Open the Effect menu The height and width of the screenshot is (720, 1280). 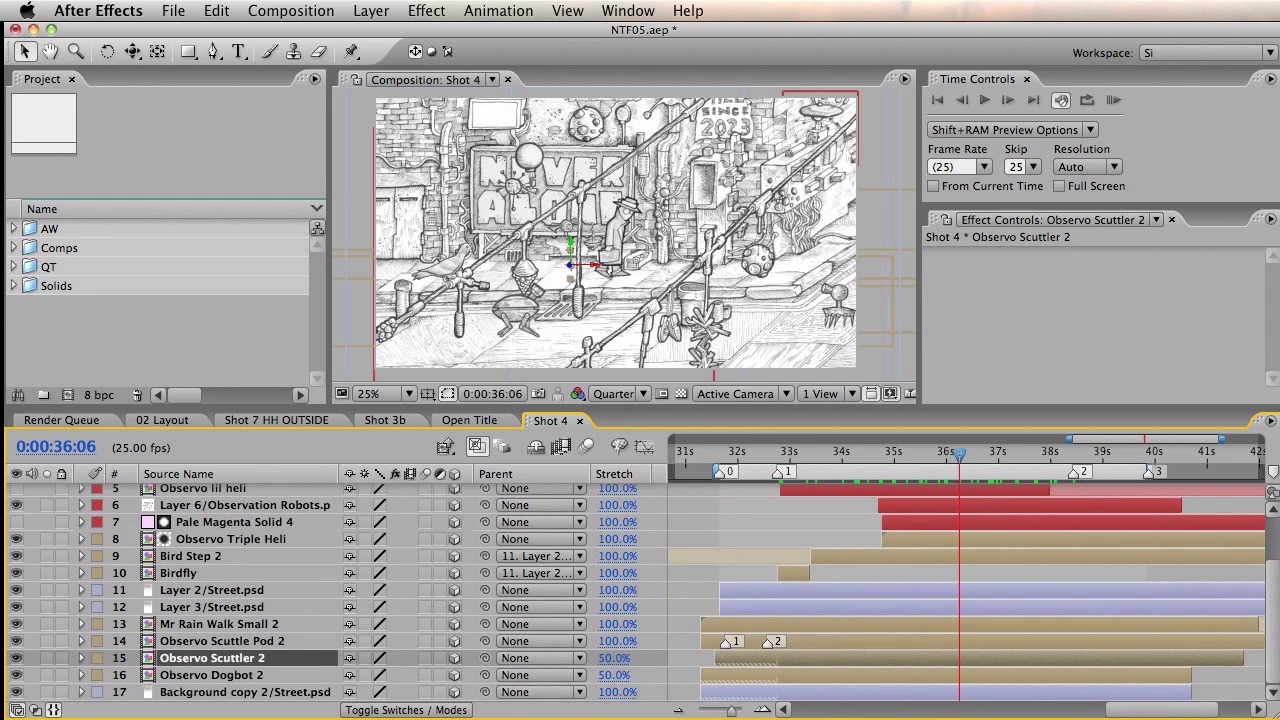[426, 11]
